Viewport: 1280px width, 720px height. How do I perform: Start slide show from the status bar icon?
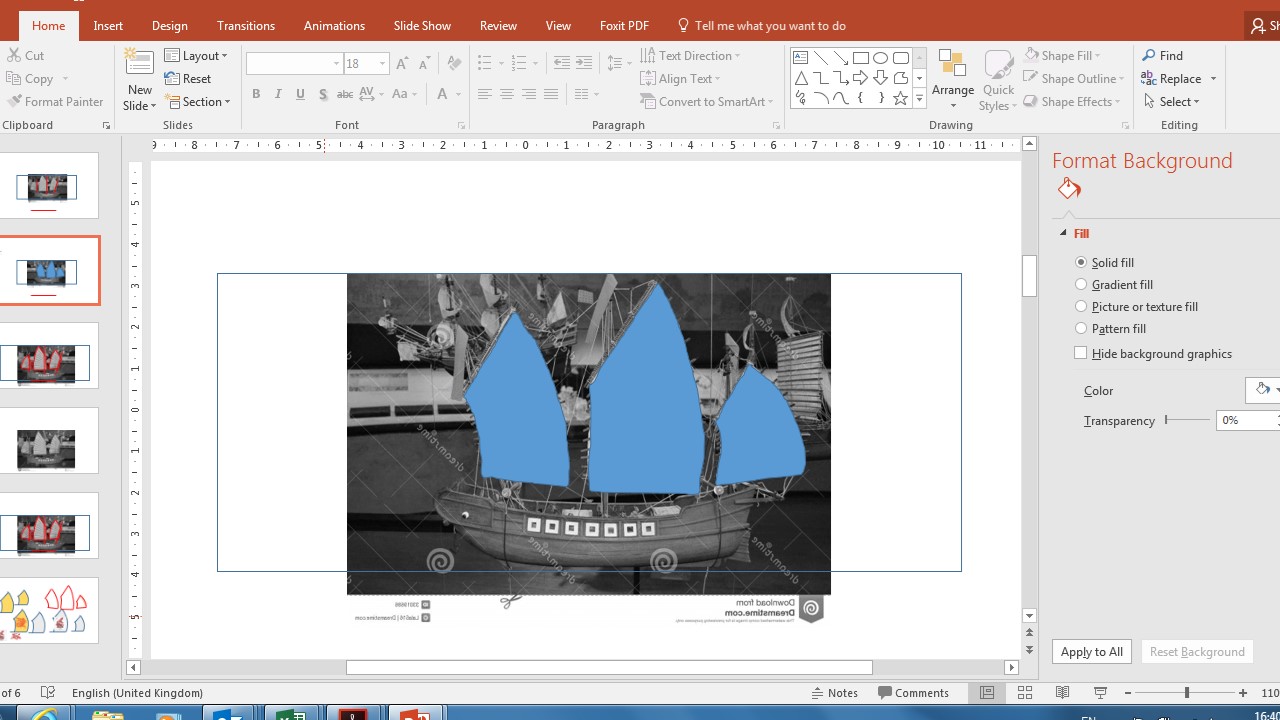[1100, 693]
